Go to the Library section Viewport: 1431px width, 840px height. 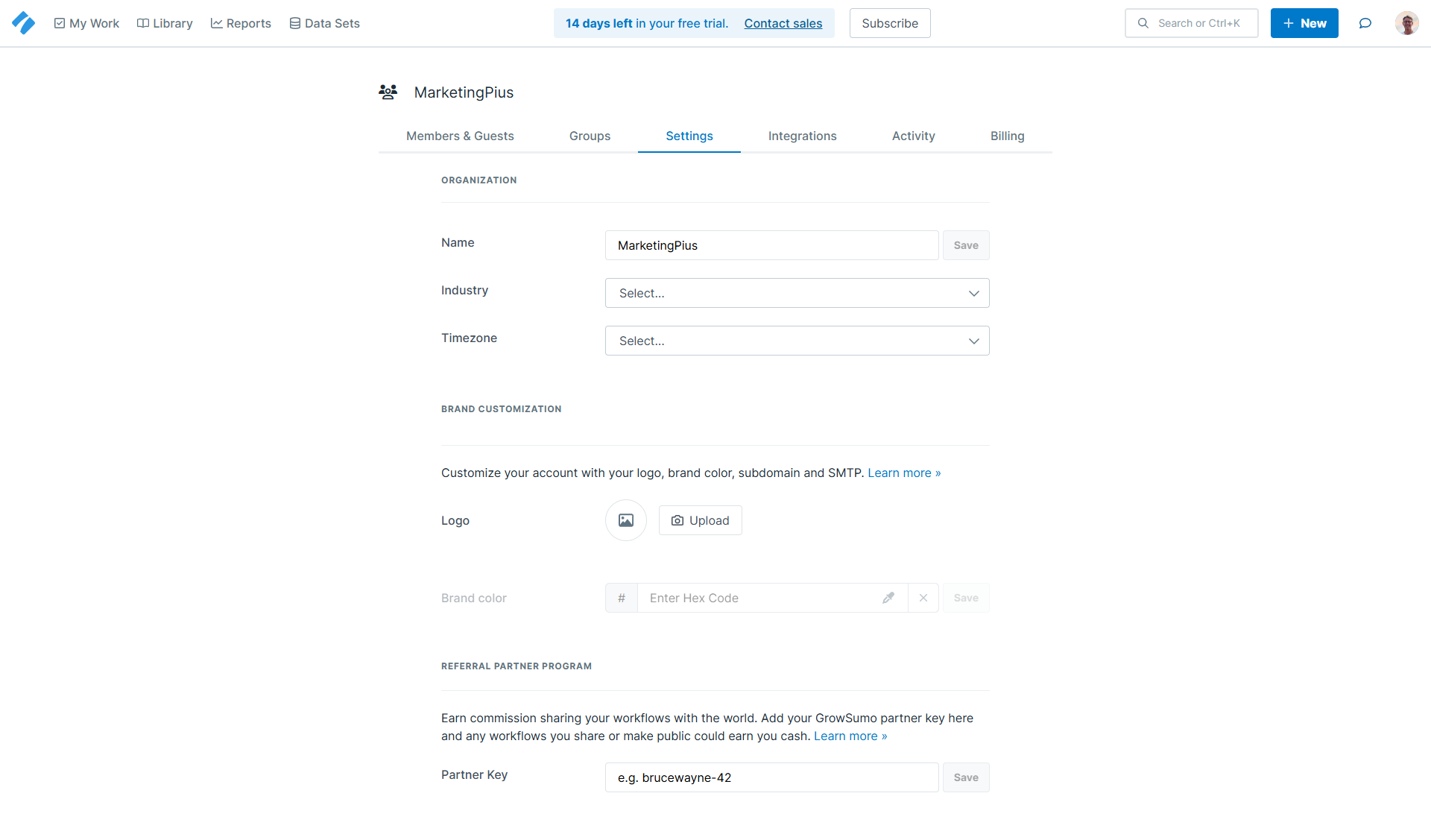point(165,23)
